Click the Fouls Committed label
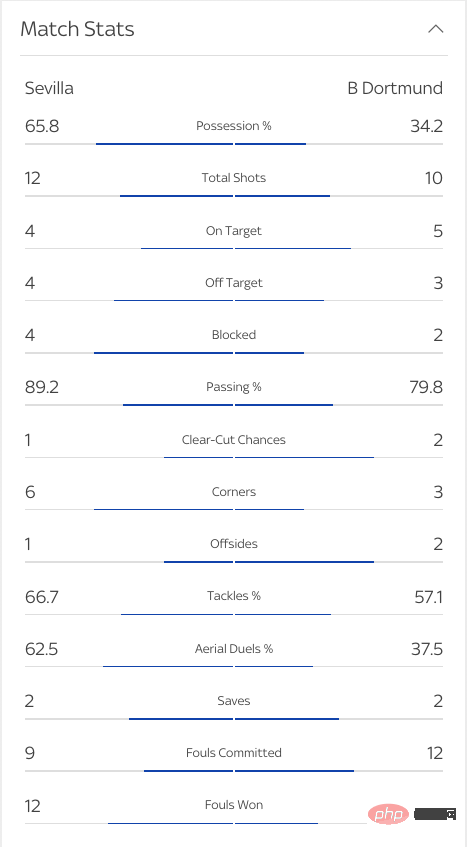 coord(234,752)
